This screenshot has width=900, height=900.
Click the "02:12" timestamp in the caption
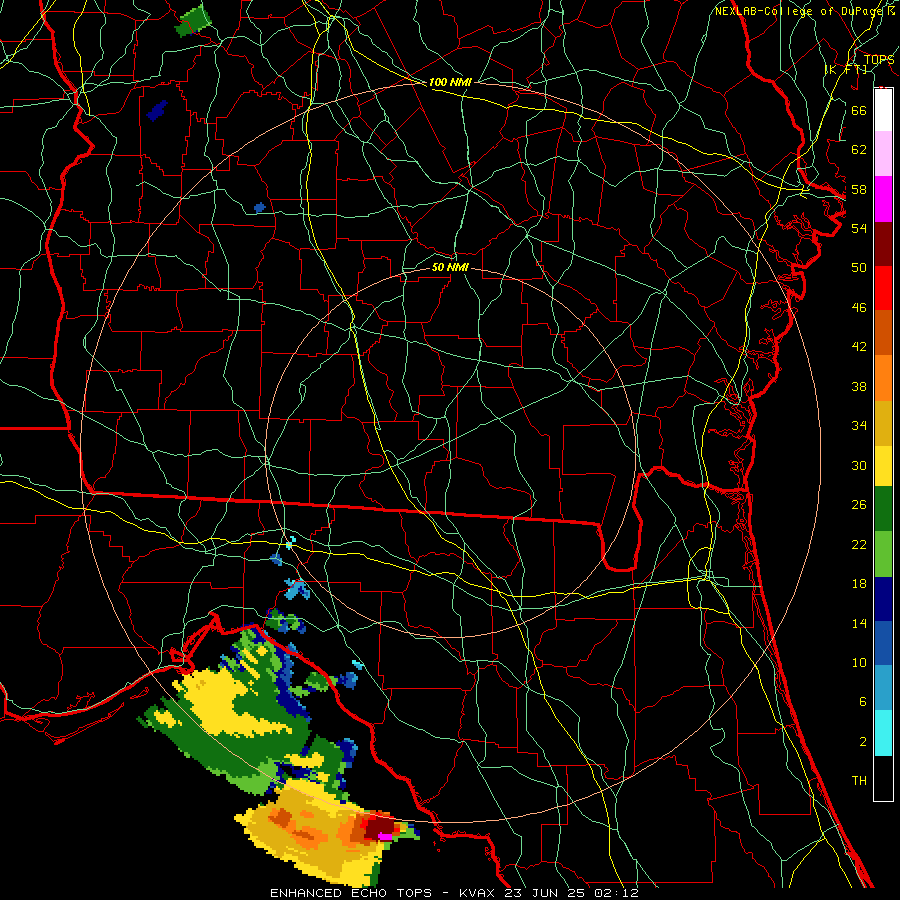point(619,893)
